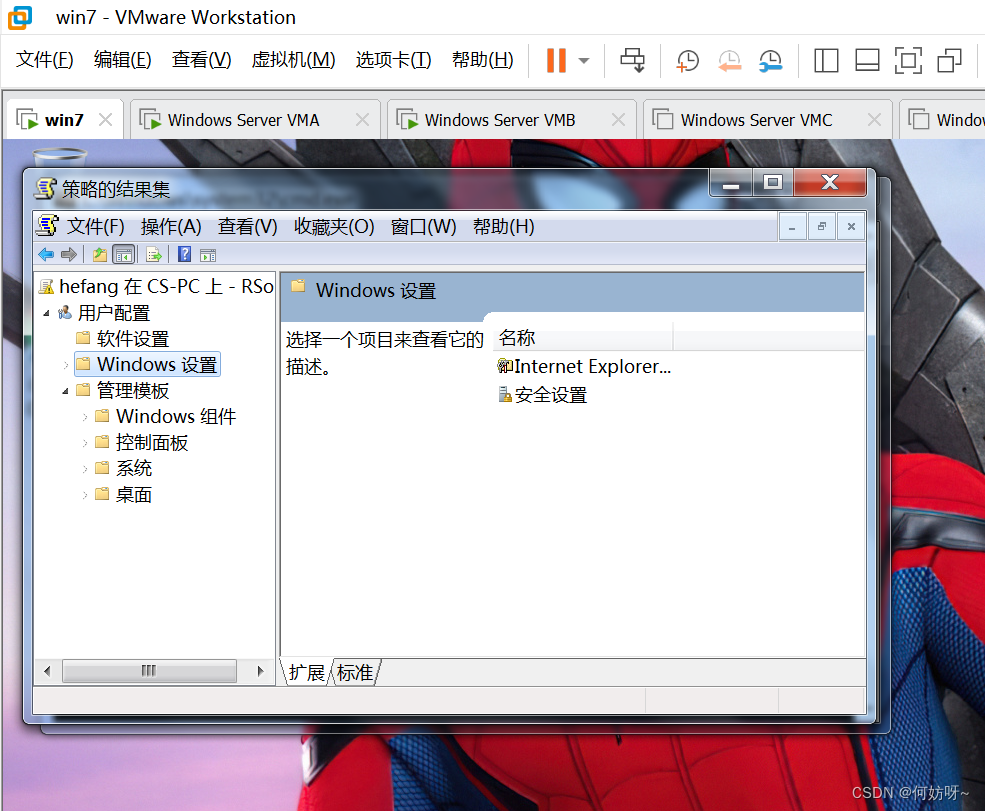
Task: Toggle the action pane toolbar icon
Action: (x=208, y=254)
